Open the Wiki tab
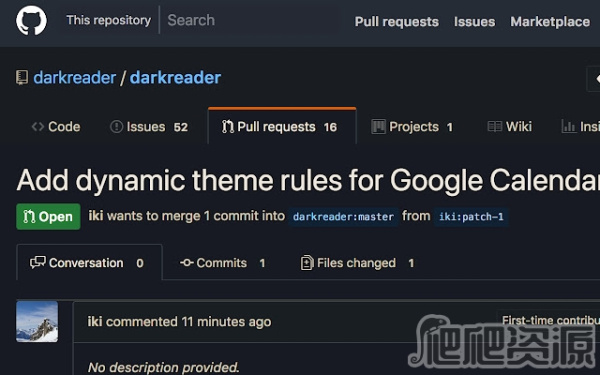The height and width of the screenshot is (375, 600). 509,127
